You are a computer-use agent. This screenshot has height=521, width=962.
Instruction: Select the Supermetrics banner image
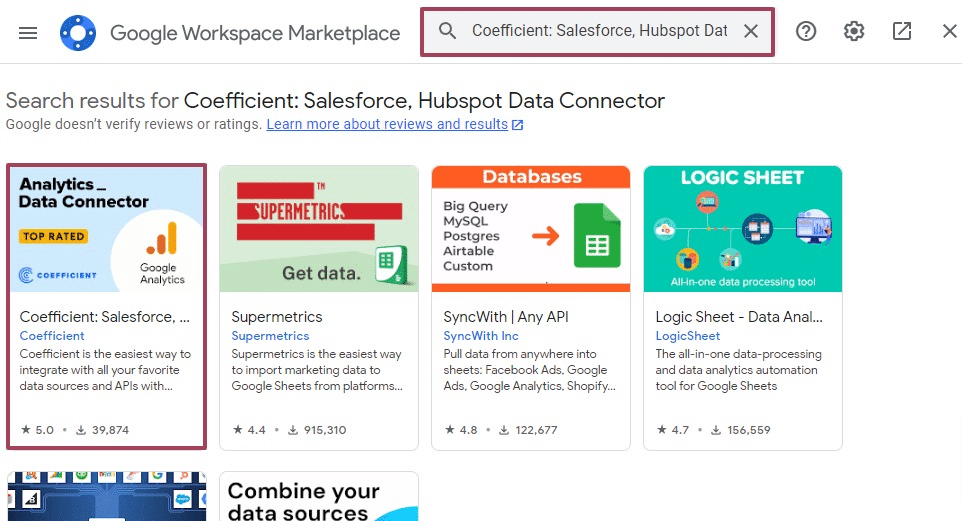pos(319,229)
